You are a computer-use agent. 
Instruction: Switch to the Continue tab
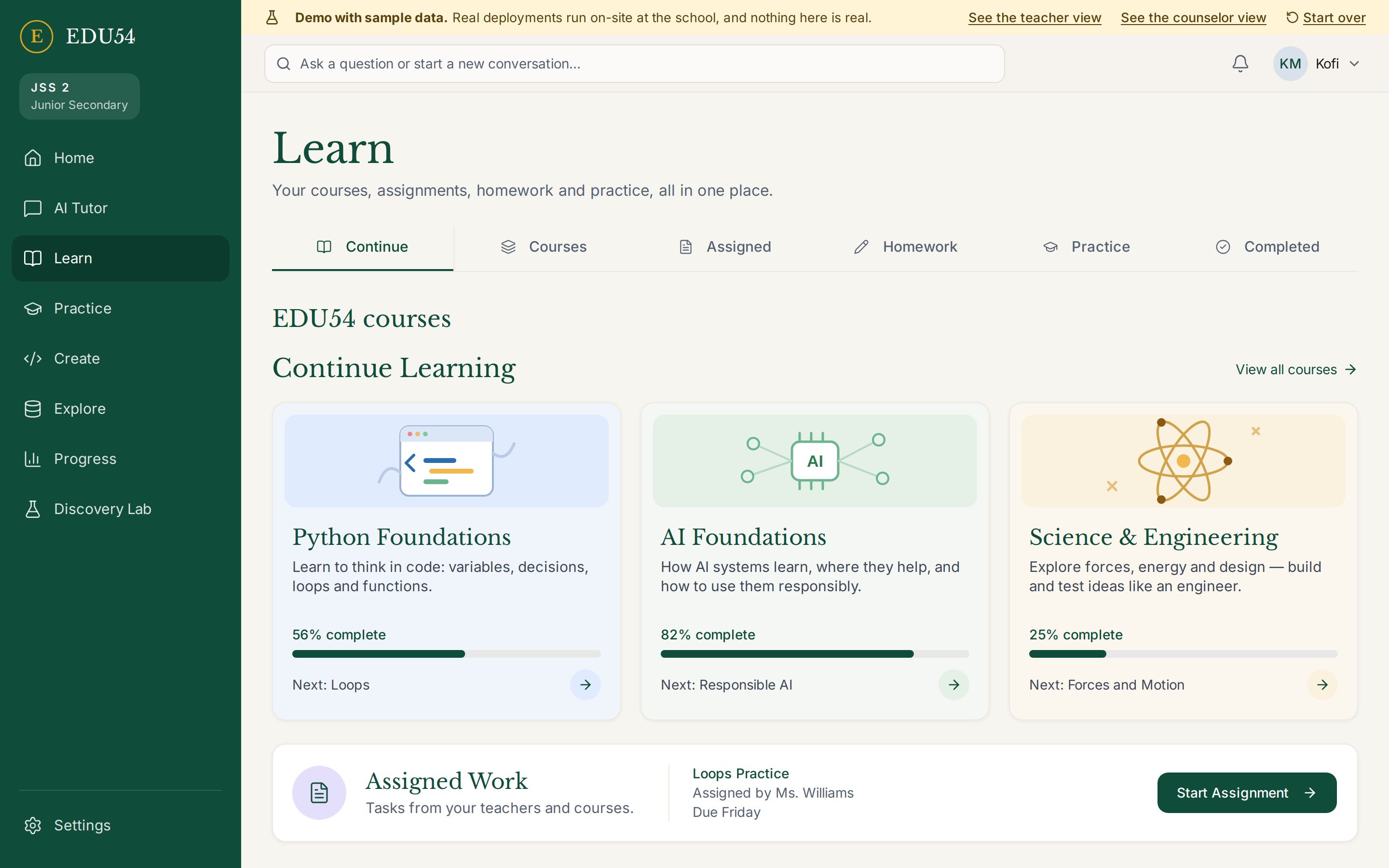pyautogui.click(x=362, y=247)
